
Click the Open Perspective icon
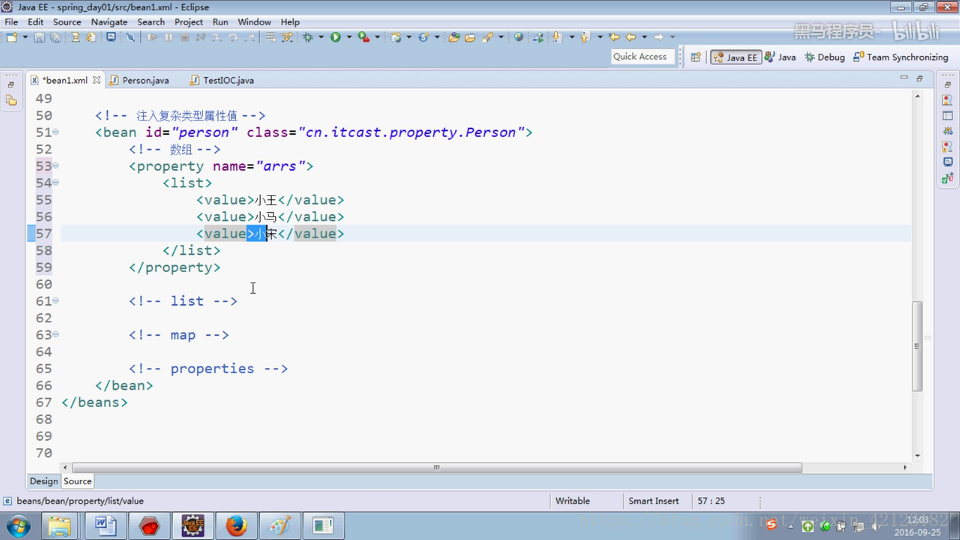tap(696, 57)
